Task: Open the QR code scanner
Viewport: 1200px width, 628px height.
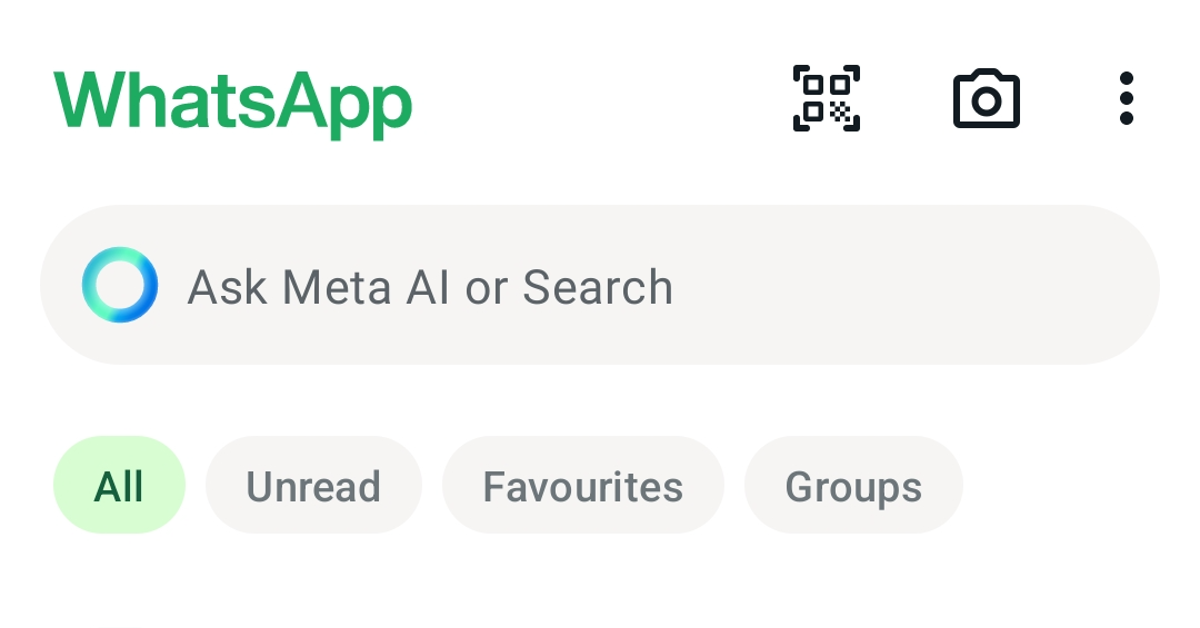Action: 826,98
